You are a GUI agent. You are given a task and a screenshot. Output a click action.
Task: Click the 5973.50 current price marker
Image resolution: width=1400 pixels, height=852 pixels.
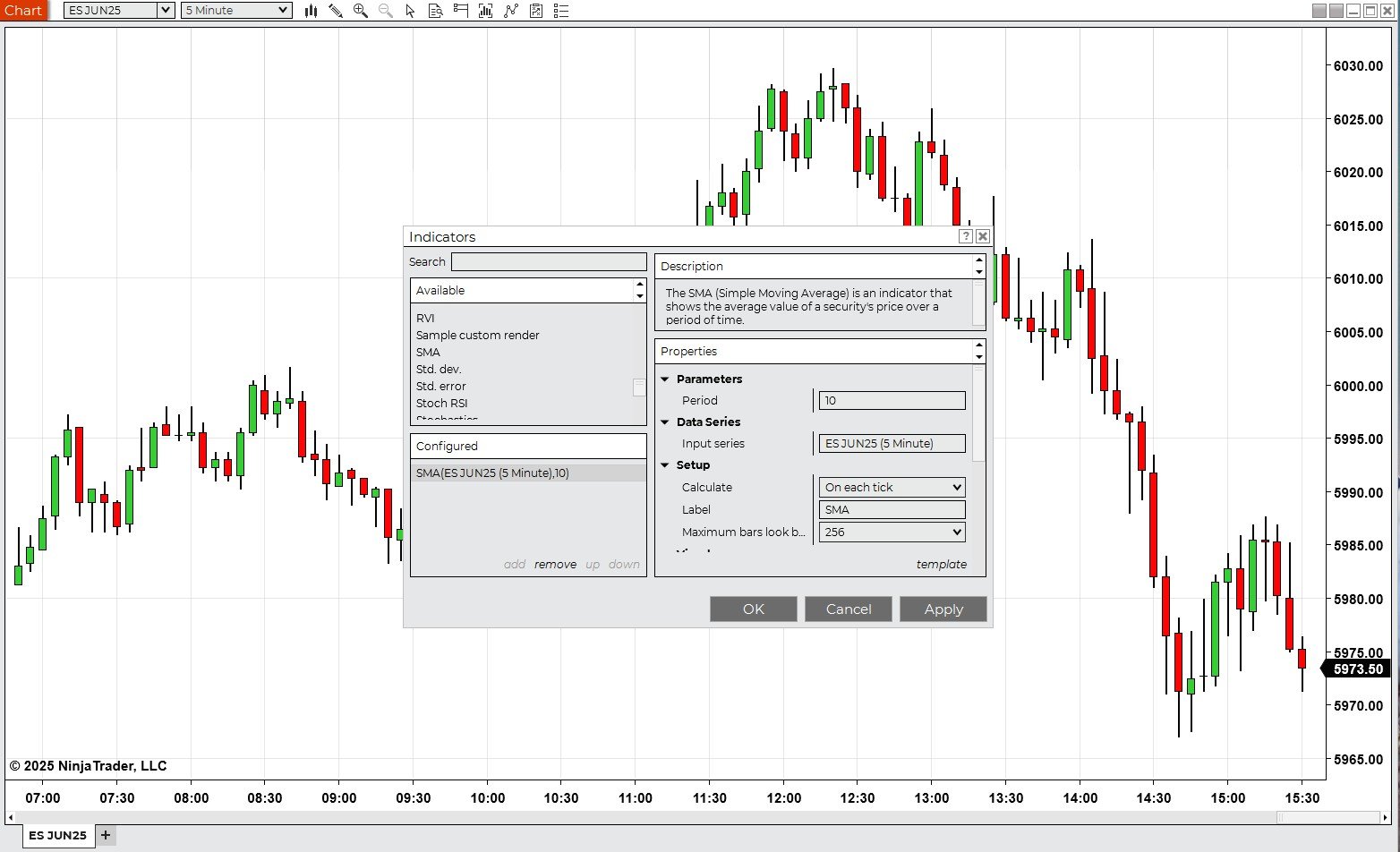1358,669
